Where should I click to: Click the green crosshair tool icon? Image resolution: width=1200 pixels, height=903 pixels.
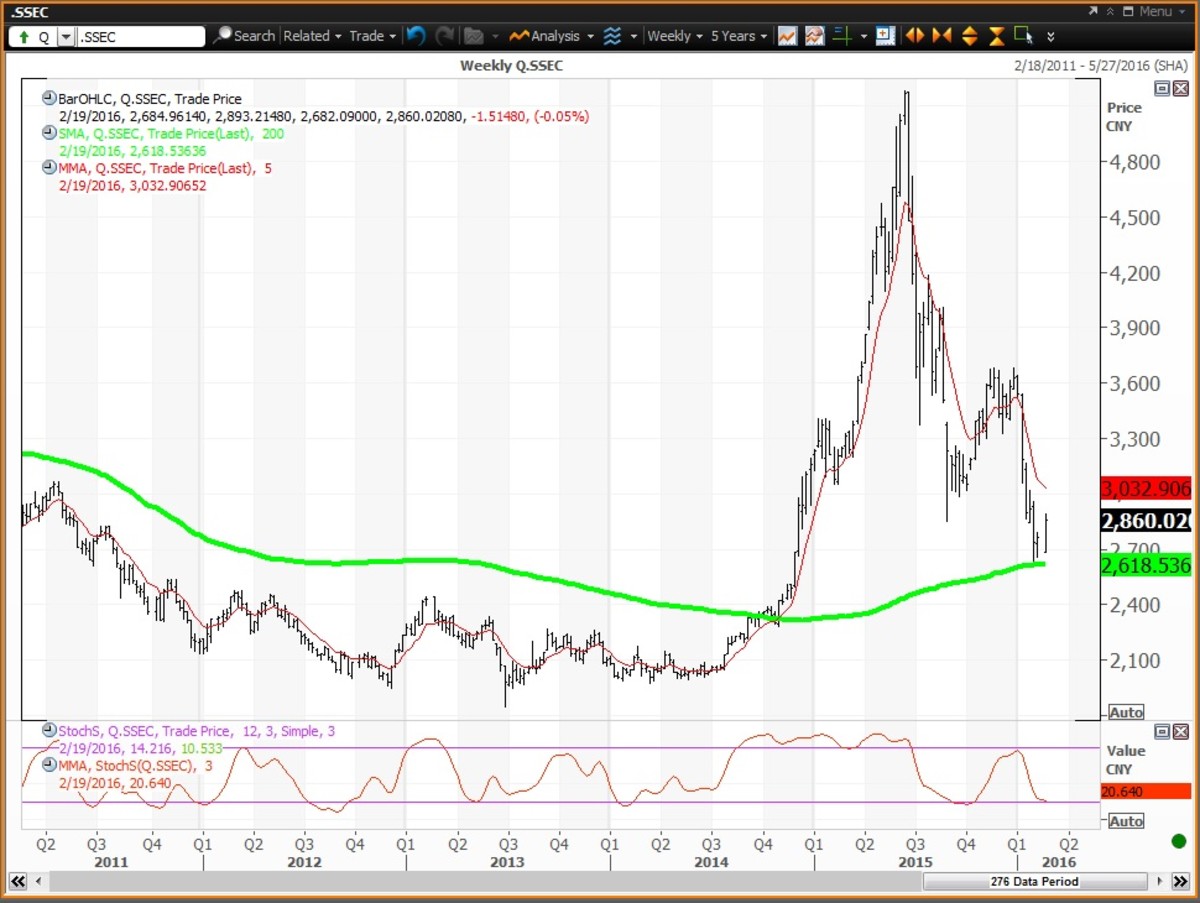pyautogui.click(x=842, y=36)
